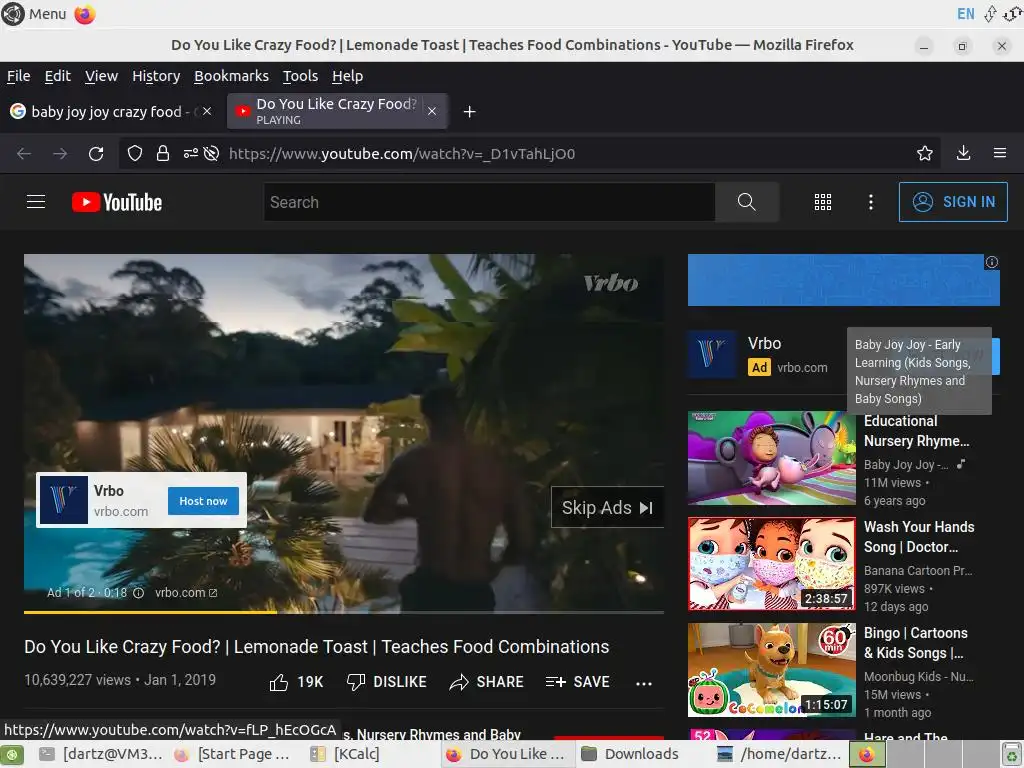Click the SIGN IN button

coord(953,202)
